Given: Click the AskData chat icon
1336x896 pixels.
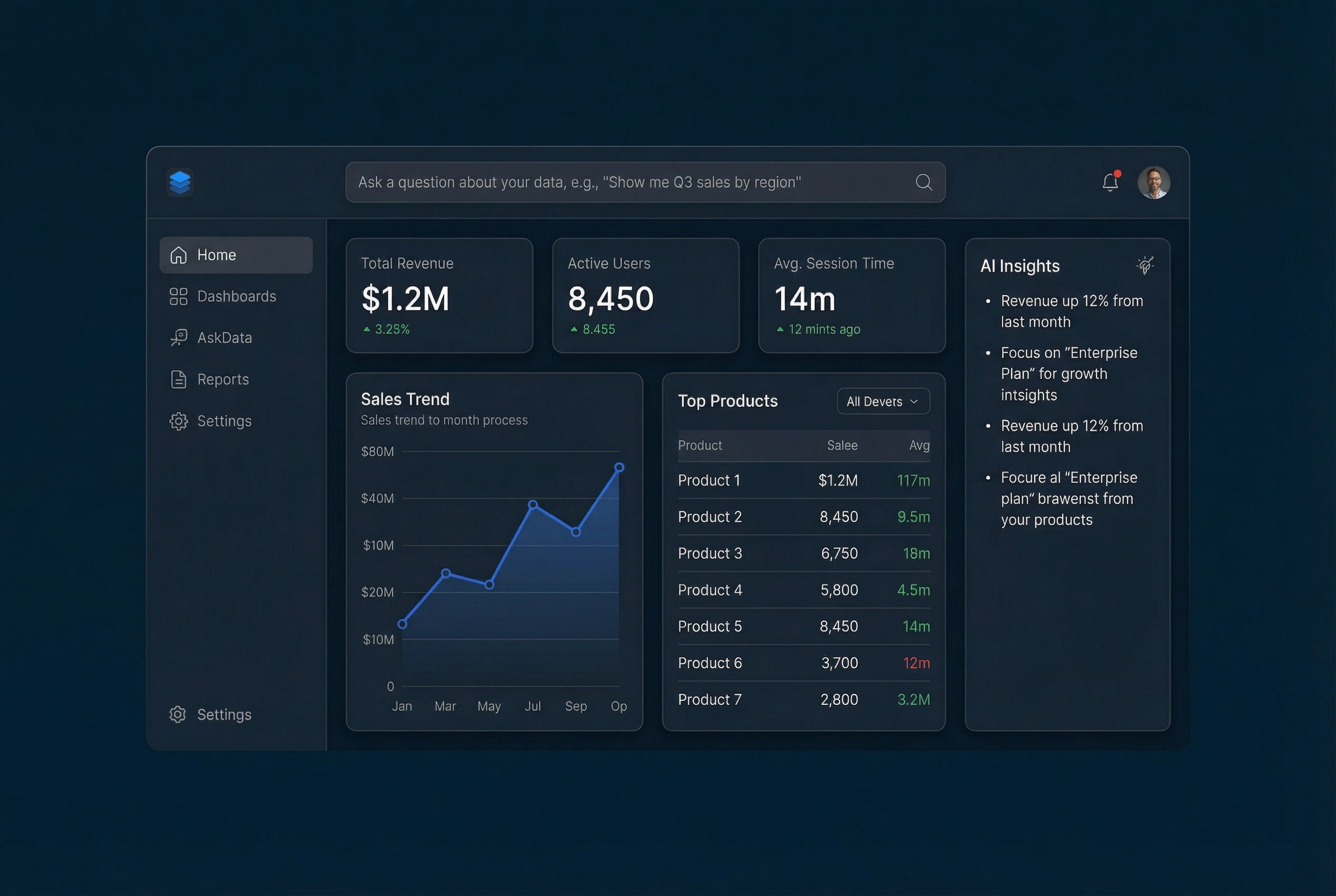Looking at the screenshot, I should [178, 338].
